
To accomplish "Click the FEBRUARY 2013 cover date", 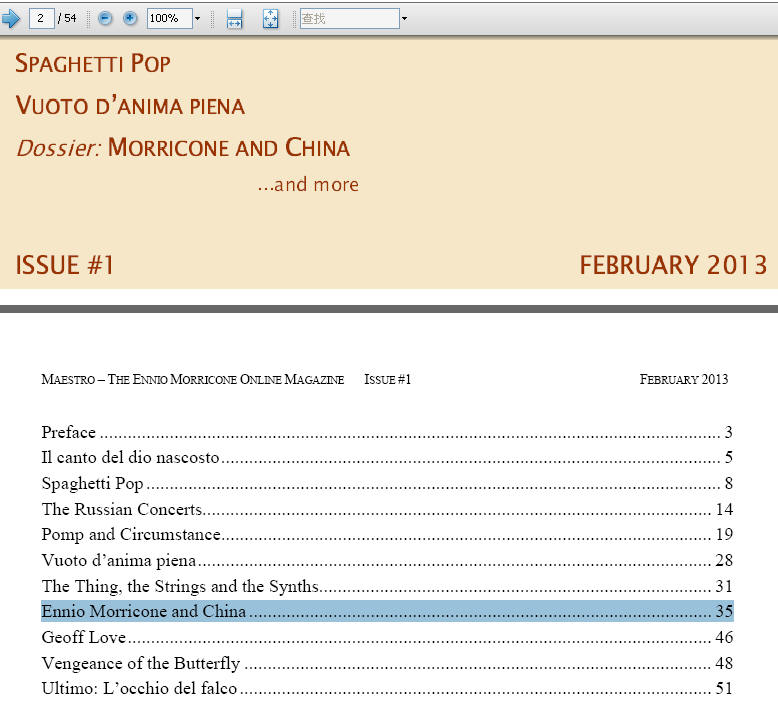I will (673, 265).
